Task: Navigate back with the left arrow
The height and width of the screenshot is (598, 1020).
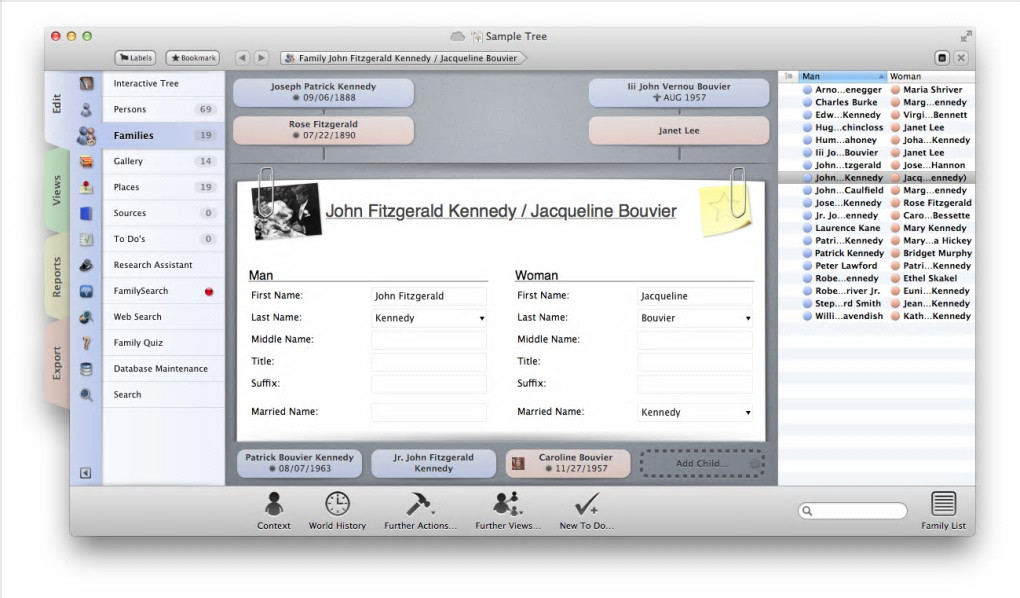Action: [x=242, y=58]
